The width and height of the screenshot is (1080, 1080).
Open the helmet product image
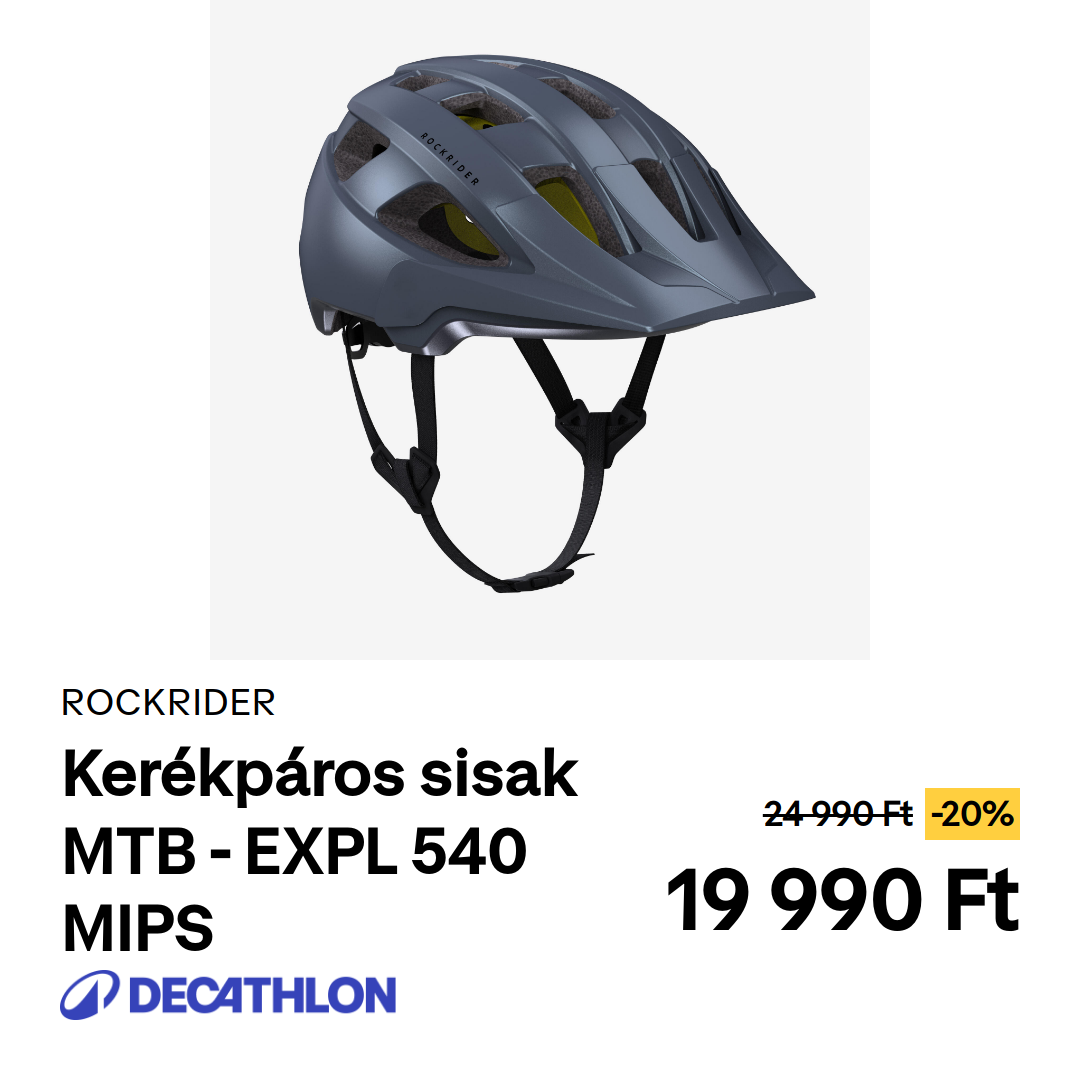(540, 330)
